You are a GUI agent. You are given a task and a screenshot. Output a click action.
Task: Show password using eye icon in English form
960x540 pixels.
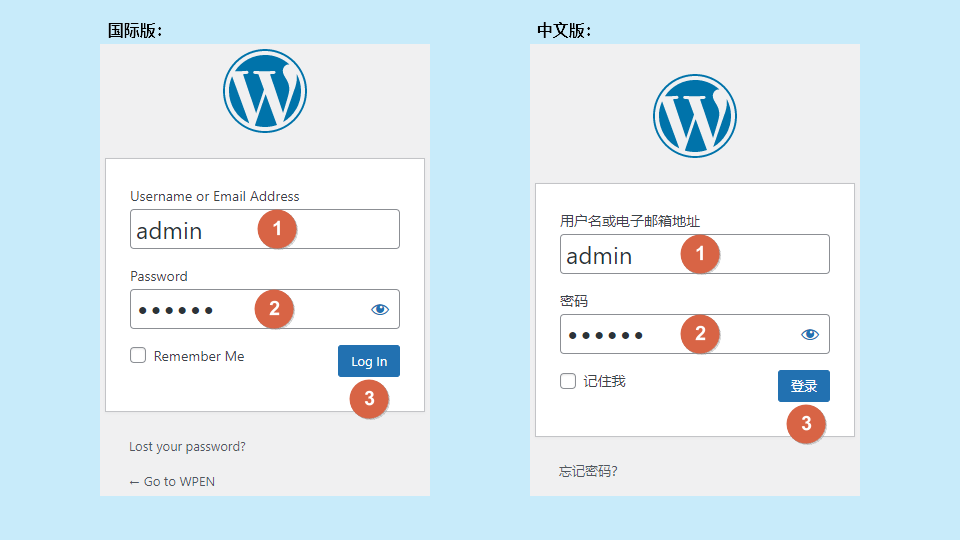pyautogui.click(x=380, y=309)
